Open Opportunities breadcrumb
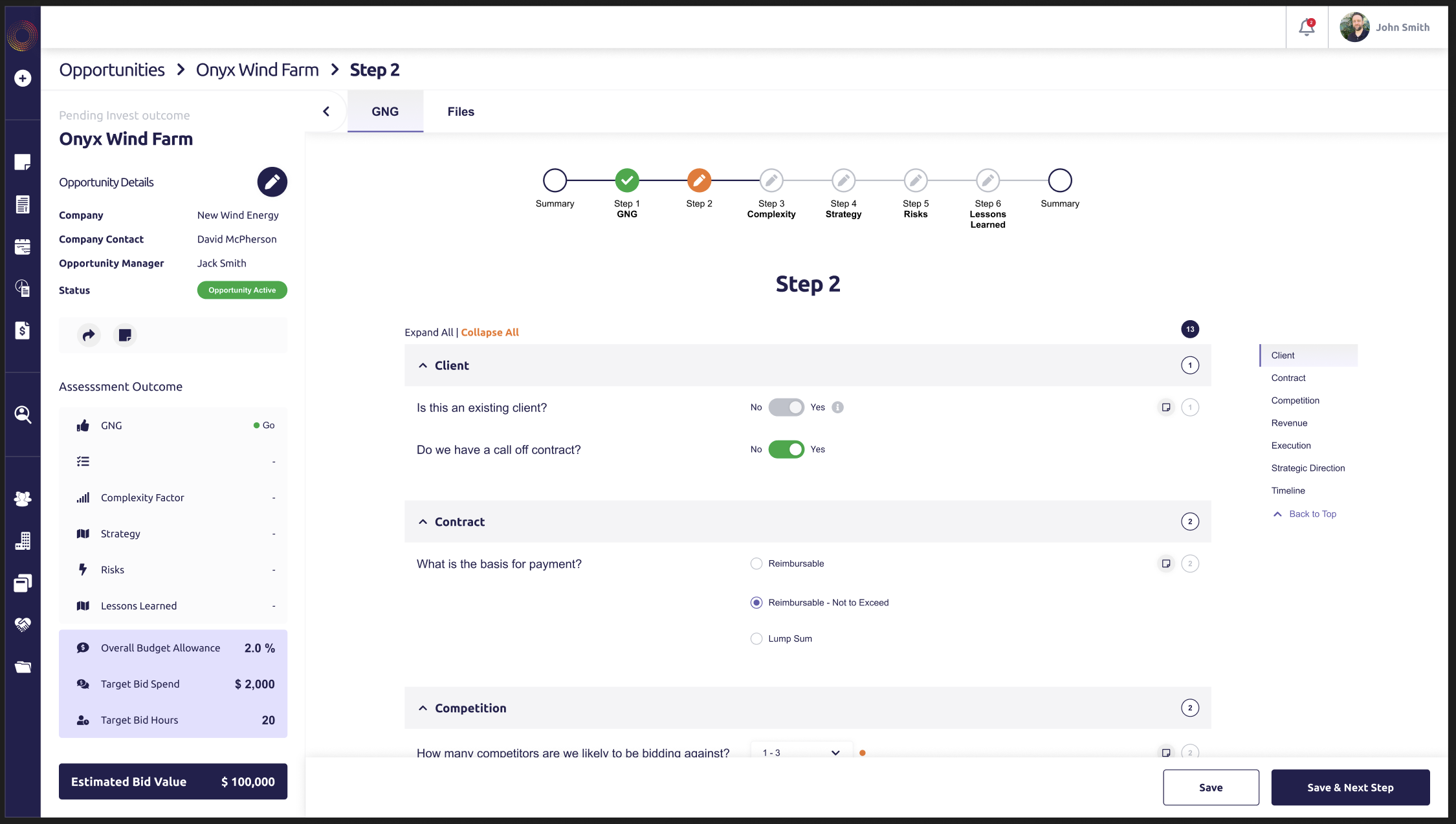Screen dimensions: 1456x824 112,70
